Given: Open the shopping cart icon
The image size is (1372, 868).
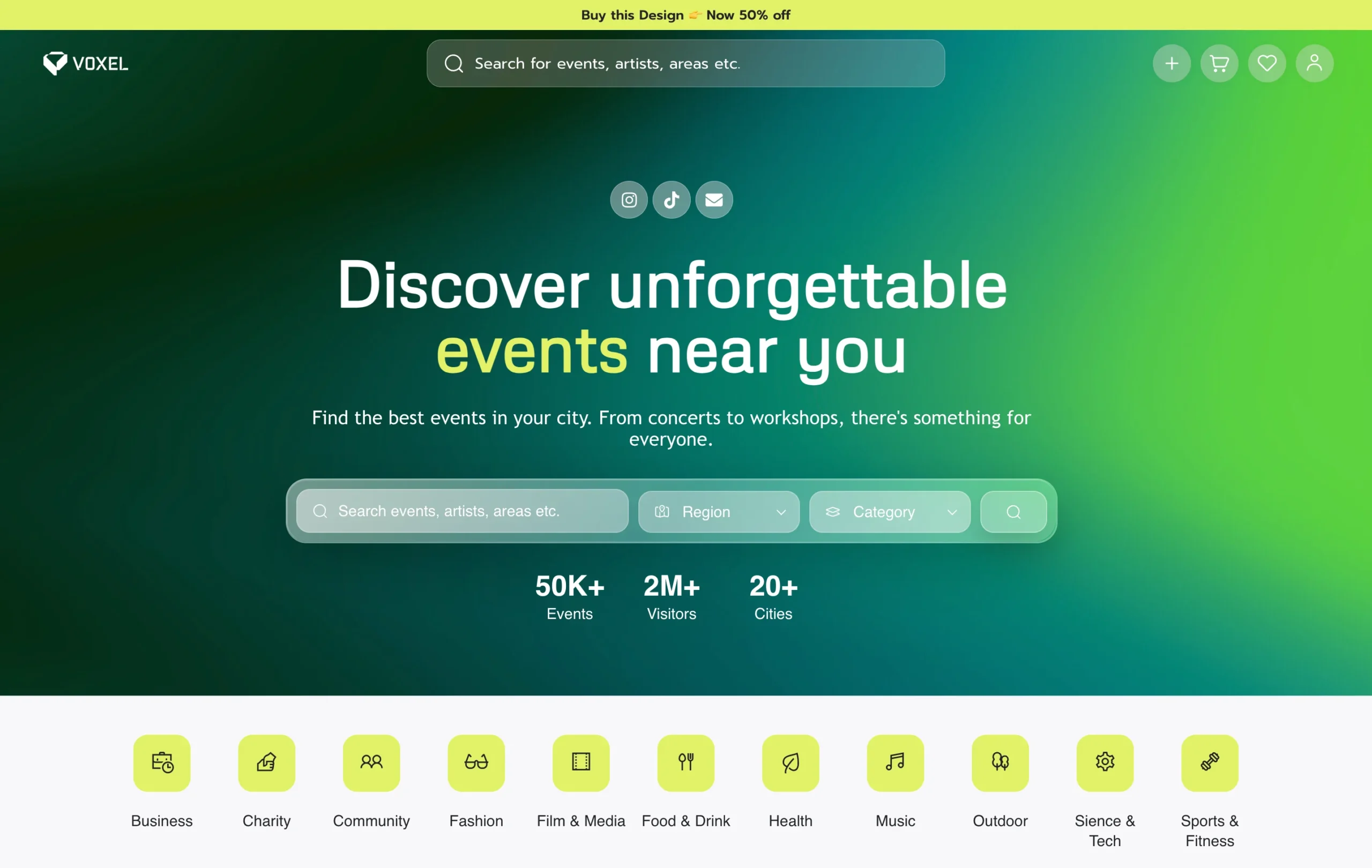Looking at the screenshot, I should [x=1219, y=63].
